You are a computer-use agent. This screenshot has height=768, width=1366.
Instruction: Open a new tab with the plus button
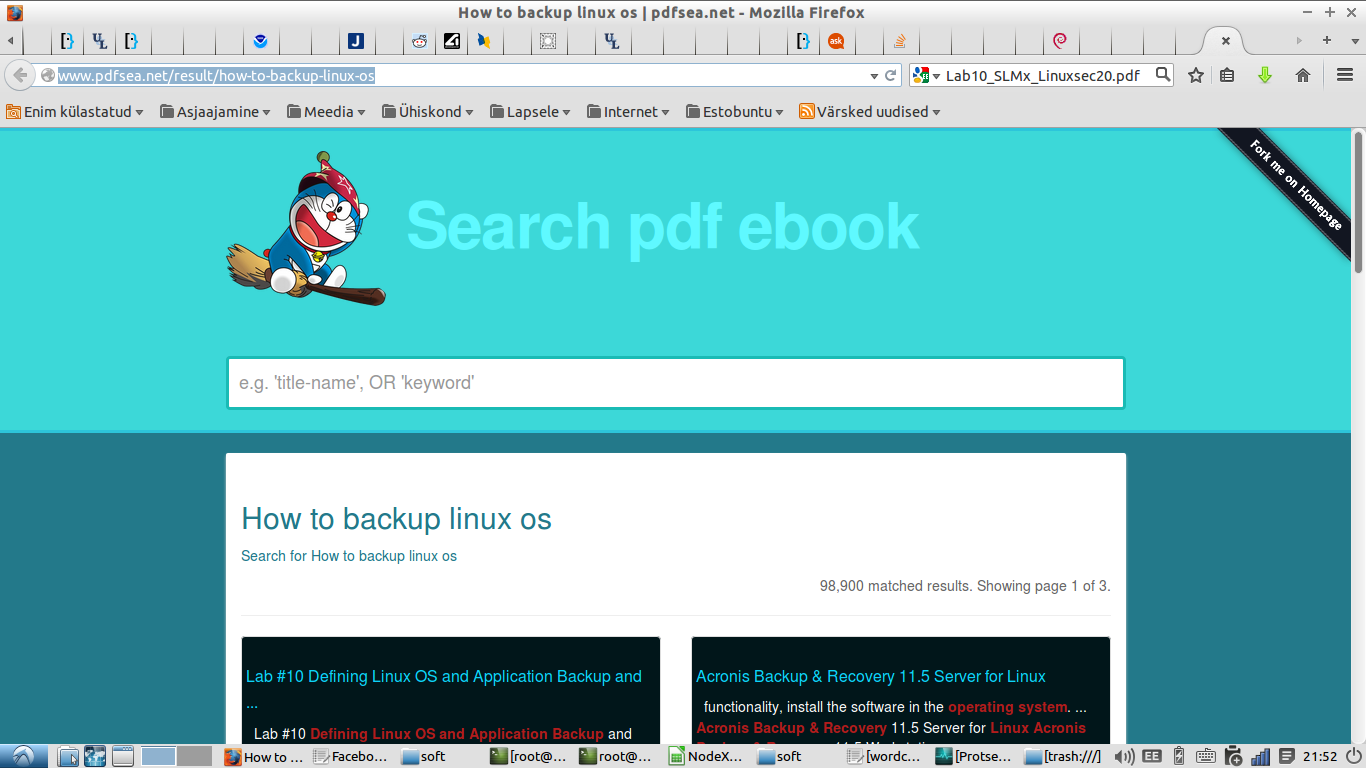(1326, 41)
